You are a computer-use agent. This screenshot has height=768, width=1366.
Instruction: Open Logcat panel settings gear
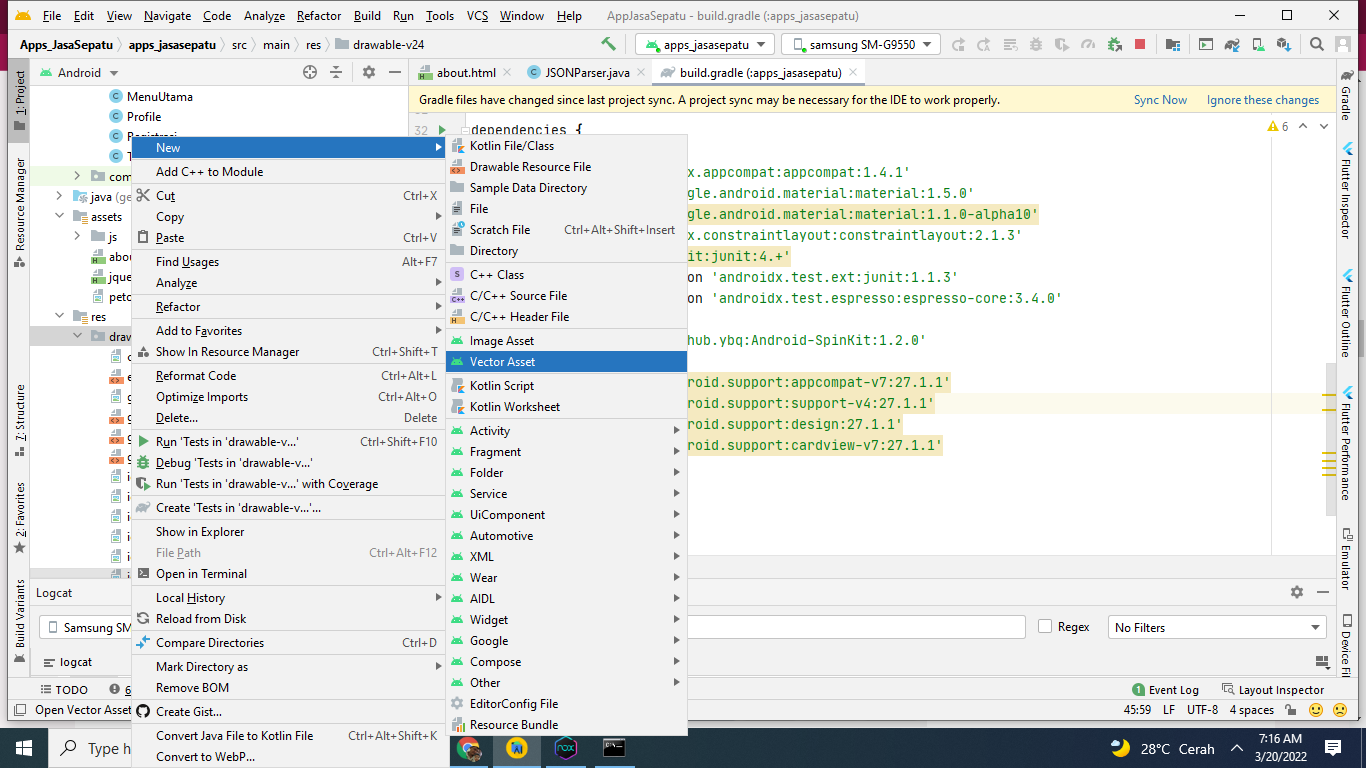[1297, 592]
